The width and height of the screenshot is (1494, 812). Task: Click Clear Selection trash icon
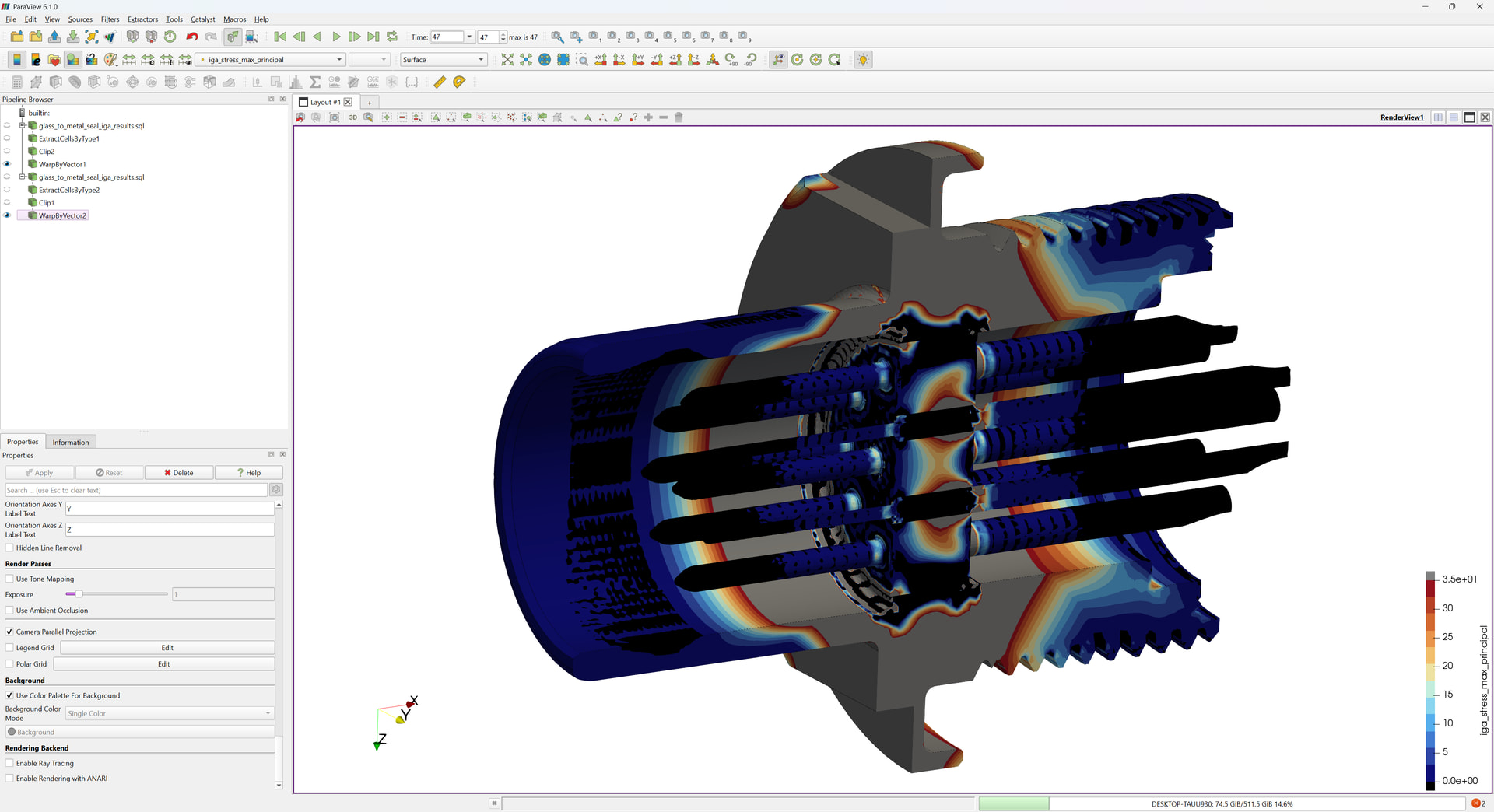click(x=679, y=117)
